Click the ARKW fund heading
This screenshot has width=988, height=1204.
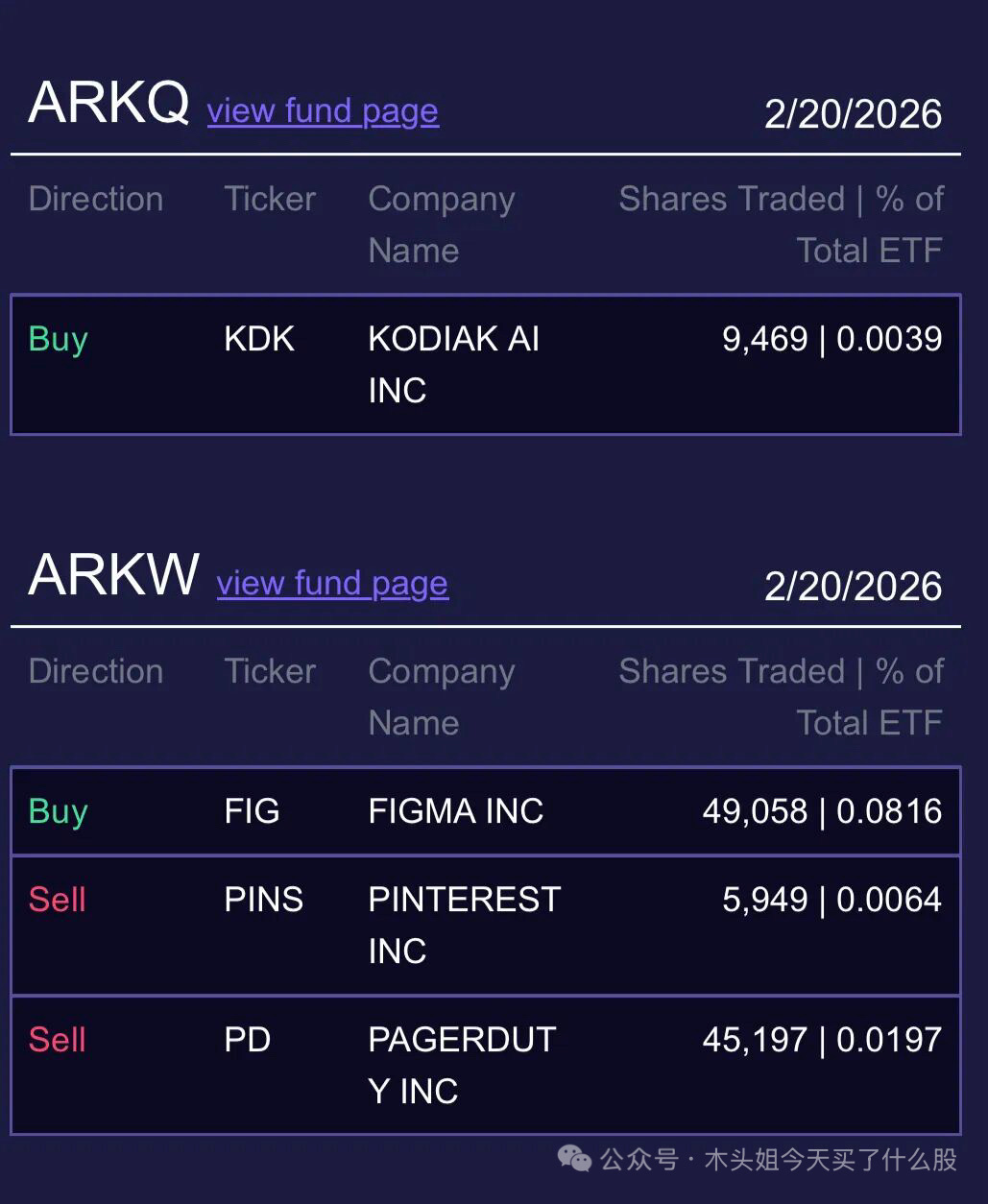tap(113, 574)
